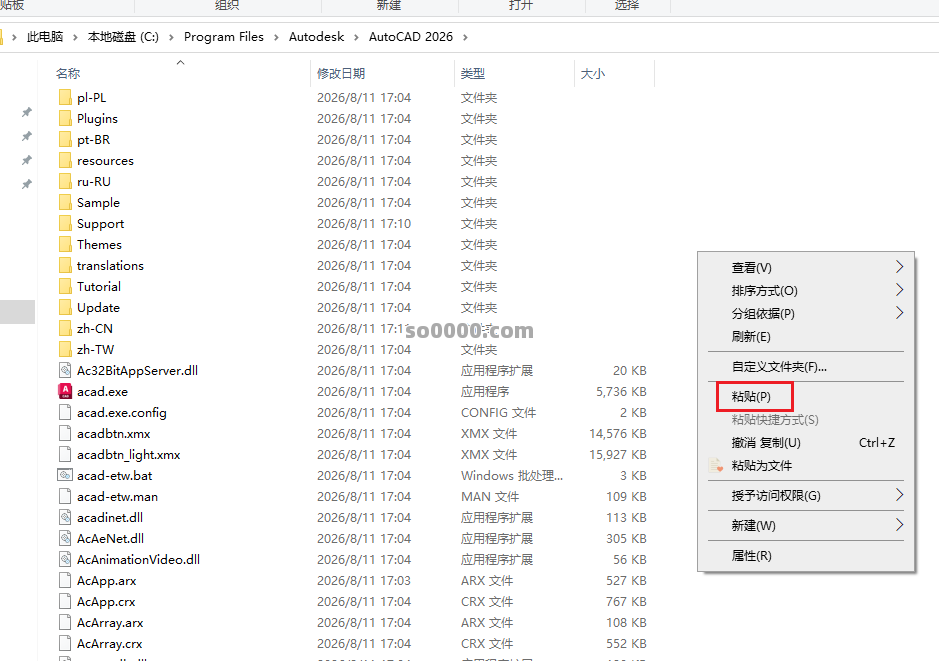Open dropdown chevron after AutoCAD 2026 breadcrumb
This screenshot has height=661, width=939.
tap(465, 37)
